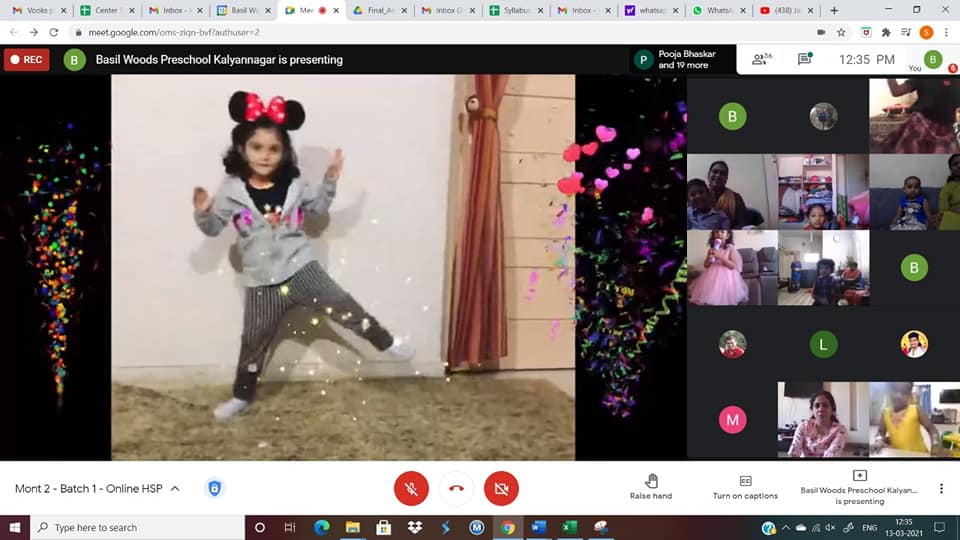Go forward in browser history
The image size is (960, 540).
click(x=34, y=32)
